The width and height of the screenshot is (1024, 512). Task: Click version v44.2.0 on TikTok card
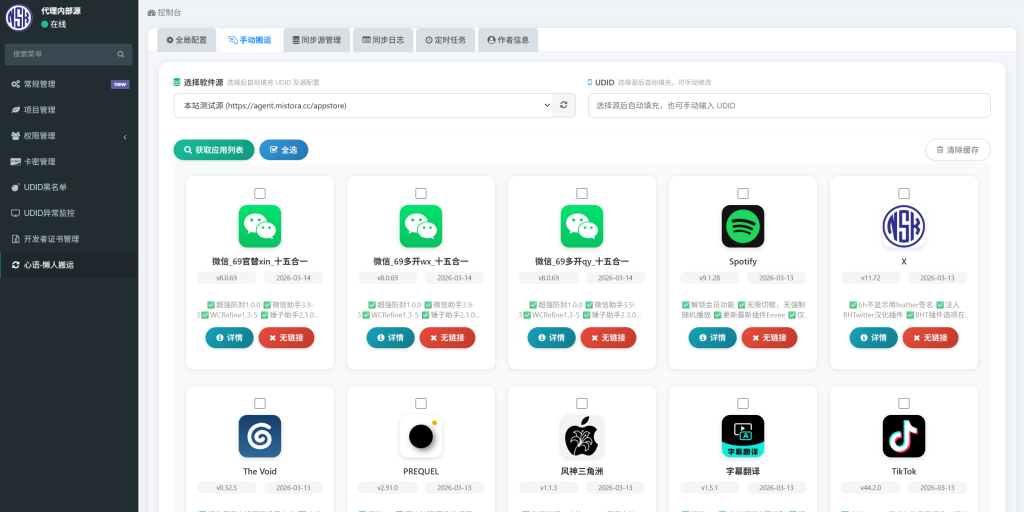coord(871,488)
